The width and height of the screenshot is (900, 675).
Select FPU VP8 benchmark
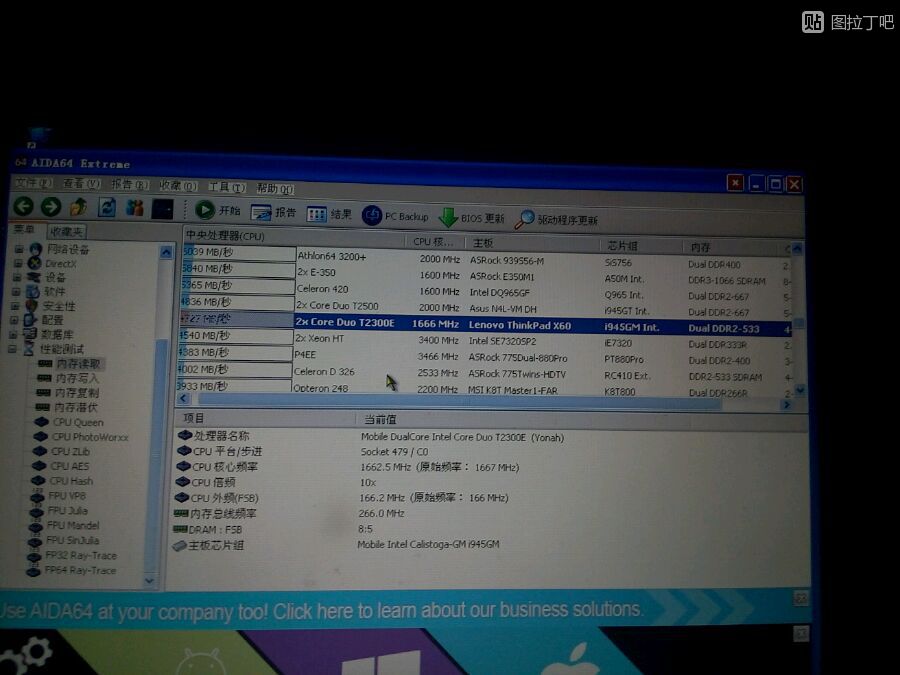pos(67,495)
